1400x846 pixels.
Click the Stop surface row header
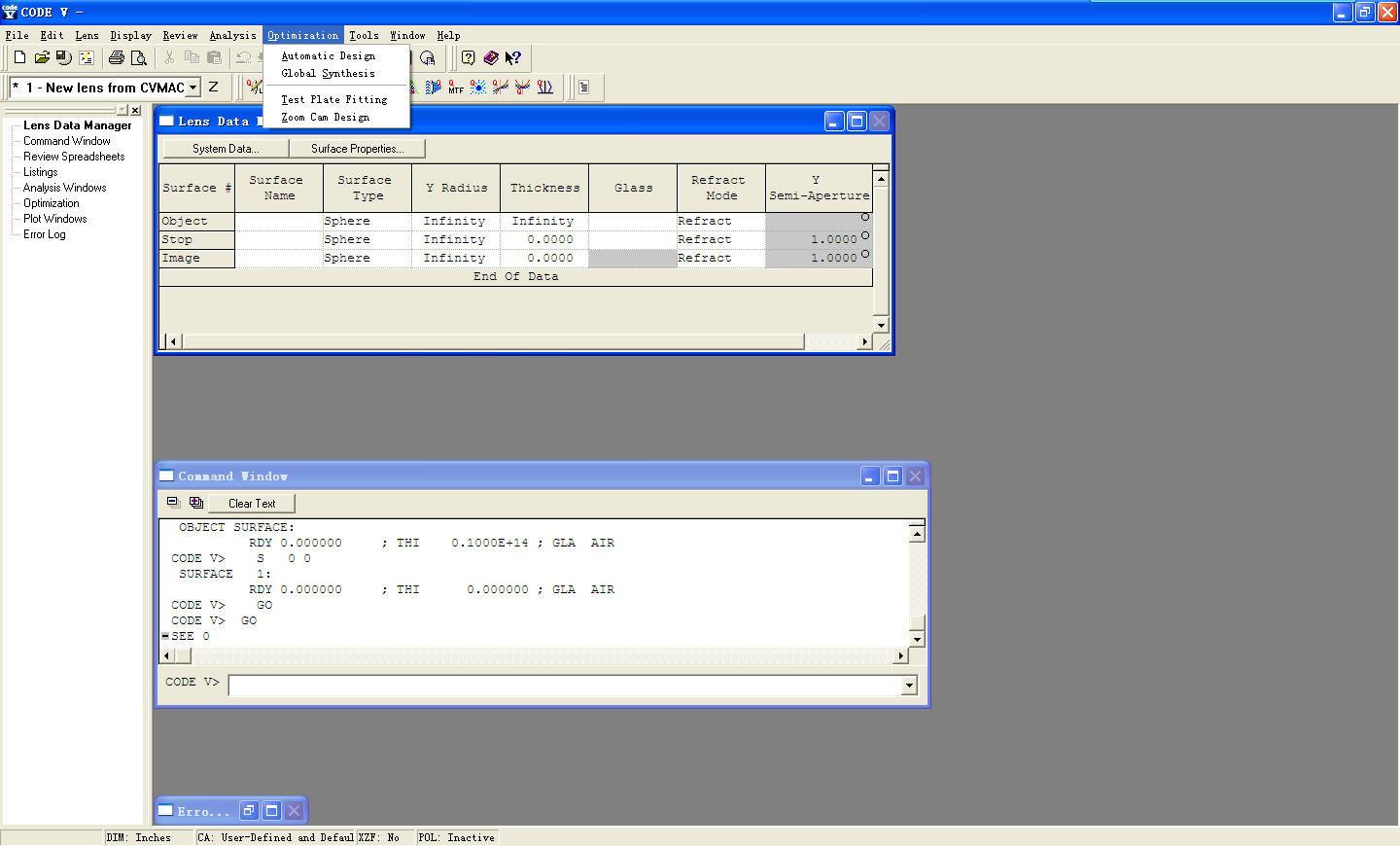[x=196, y=240]
